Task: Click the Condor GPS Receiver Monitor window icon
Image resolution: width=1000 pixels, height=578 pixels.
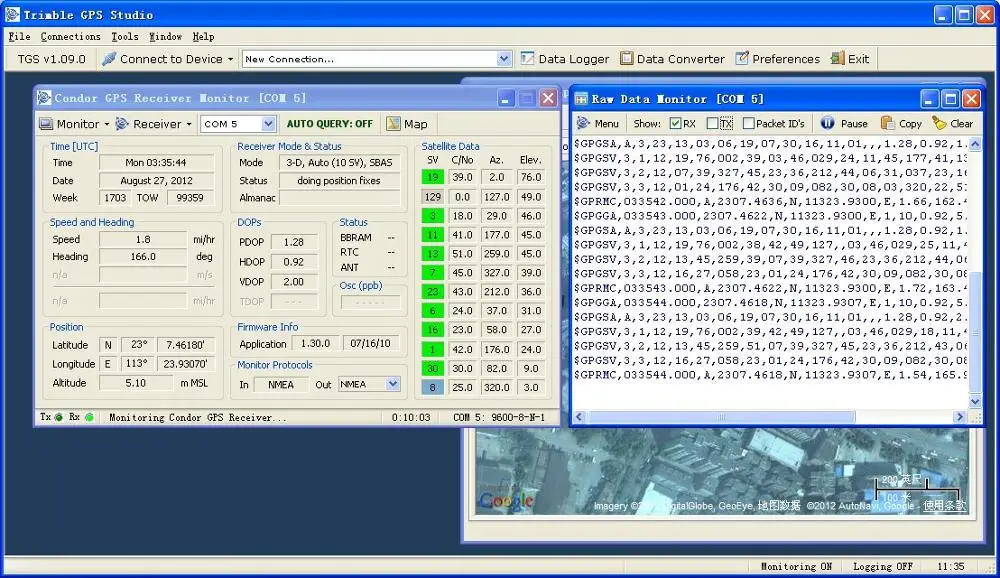Action: coord(44,98)
